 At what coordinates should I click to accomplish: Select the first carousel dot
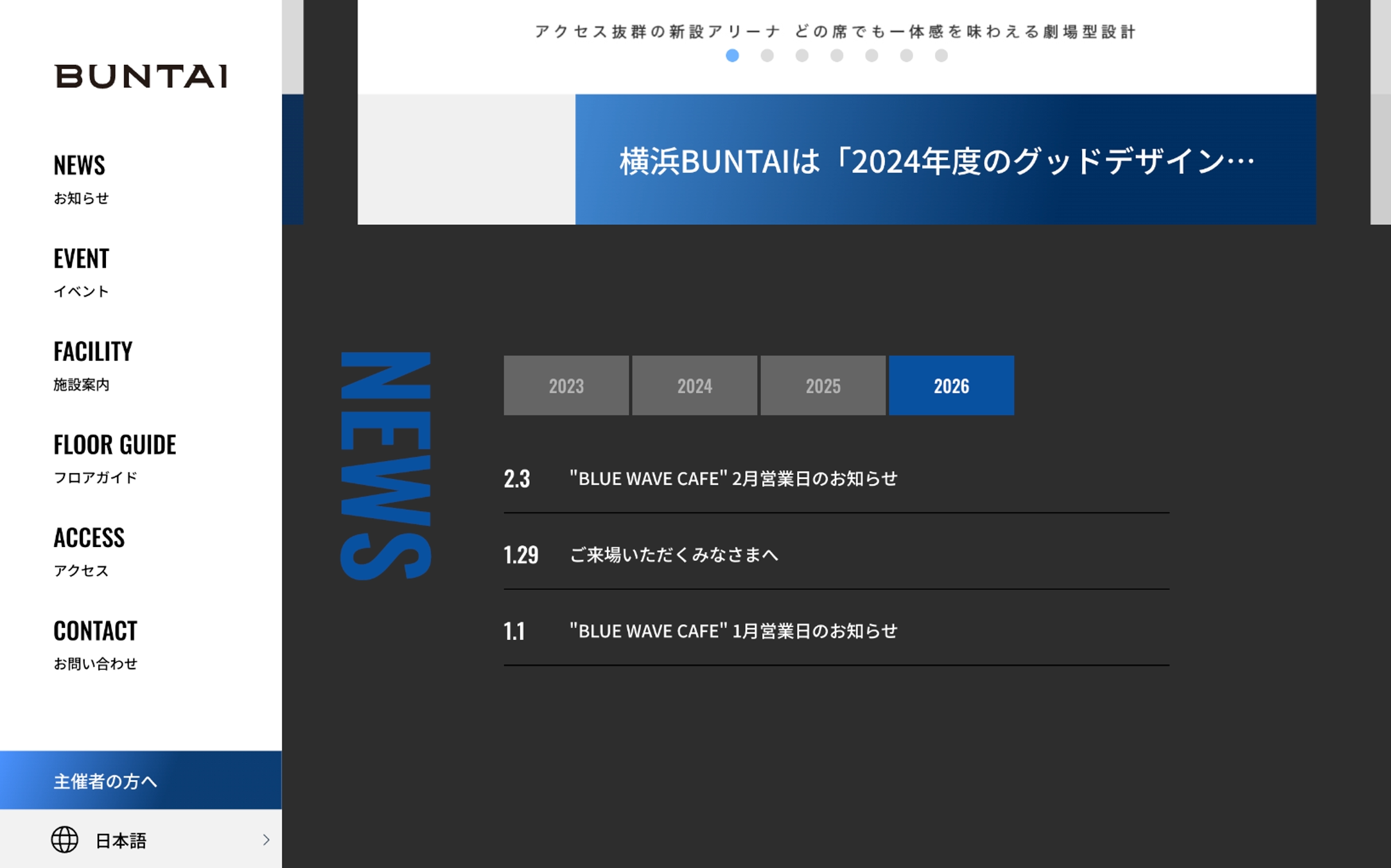(732, 56)
